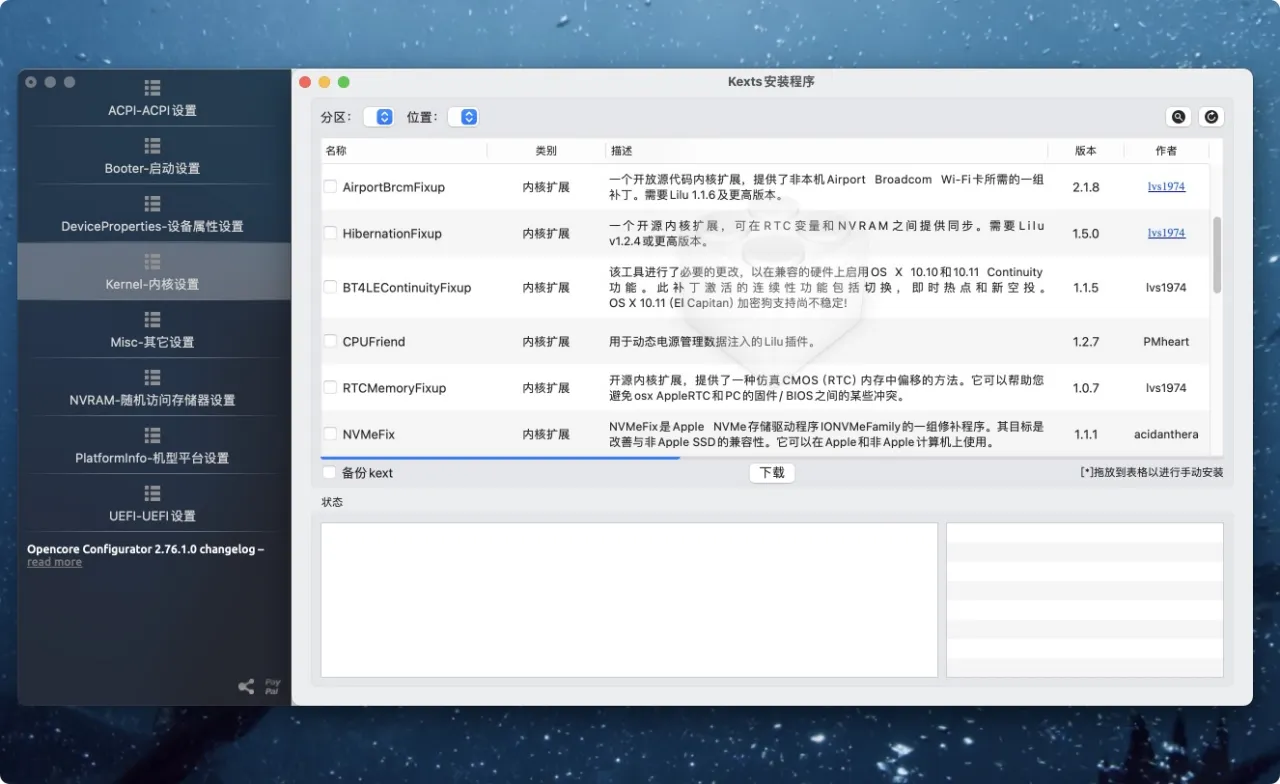Open the 分区 dropdown

tap(378, 117)
